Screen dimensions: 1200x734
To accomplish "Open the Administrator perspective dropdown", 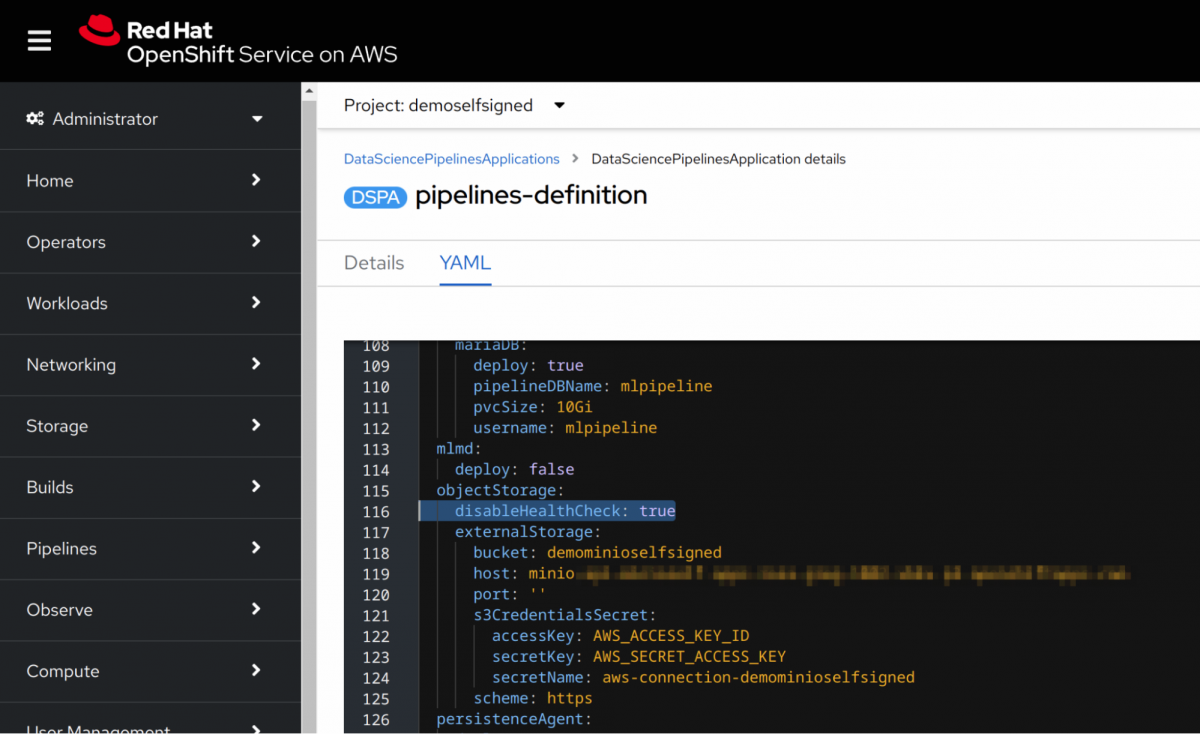I will (150, 119).
